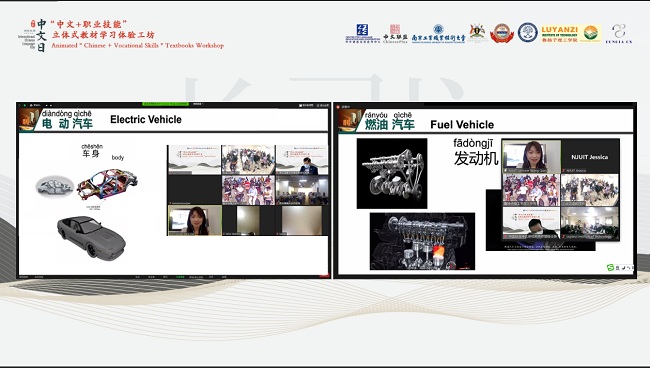Screen dimensions: 650x368
Task: Click the green Sogou input method icon
Action: (610, 268)
